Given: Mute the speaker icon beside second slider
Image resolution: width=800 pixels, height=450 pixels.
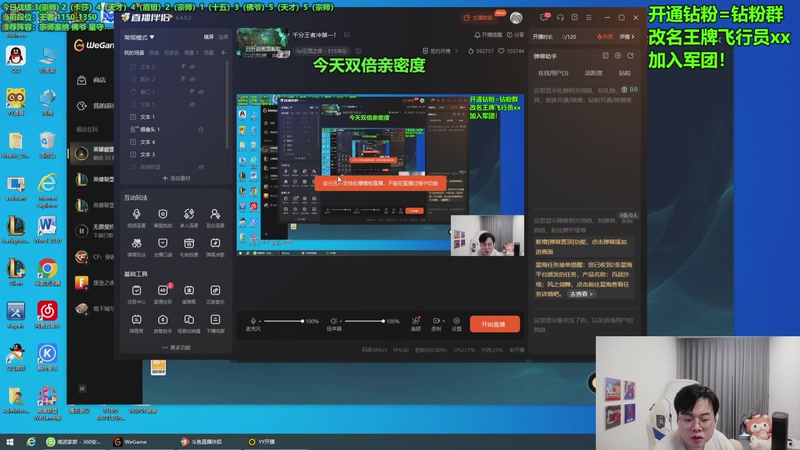Looking at the screenshot, I should coord(334,321).
